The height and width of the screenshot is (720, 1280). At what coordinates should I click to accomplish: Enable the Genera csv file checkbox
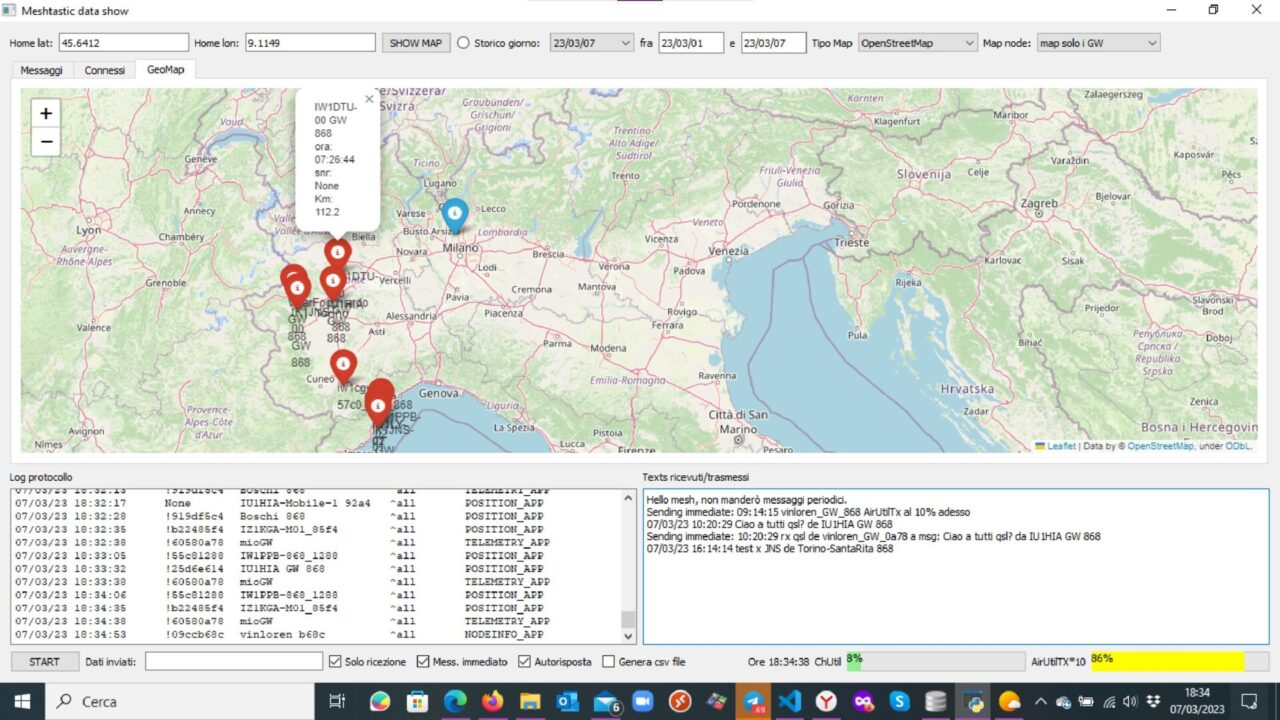608,662
